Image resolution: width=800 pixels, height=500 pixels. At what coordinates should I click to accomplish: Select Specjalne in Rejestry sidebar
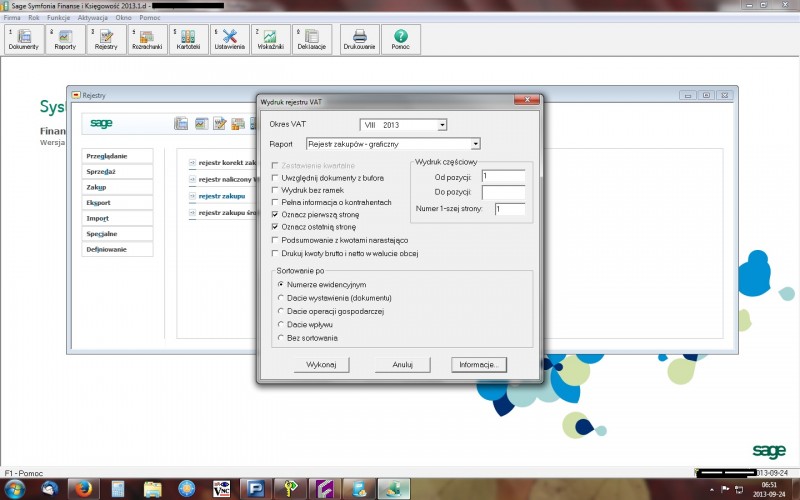coord(117,234)
